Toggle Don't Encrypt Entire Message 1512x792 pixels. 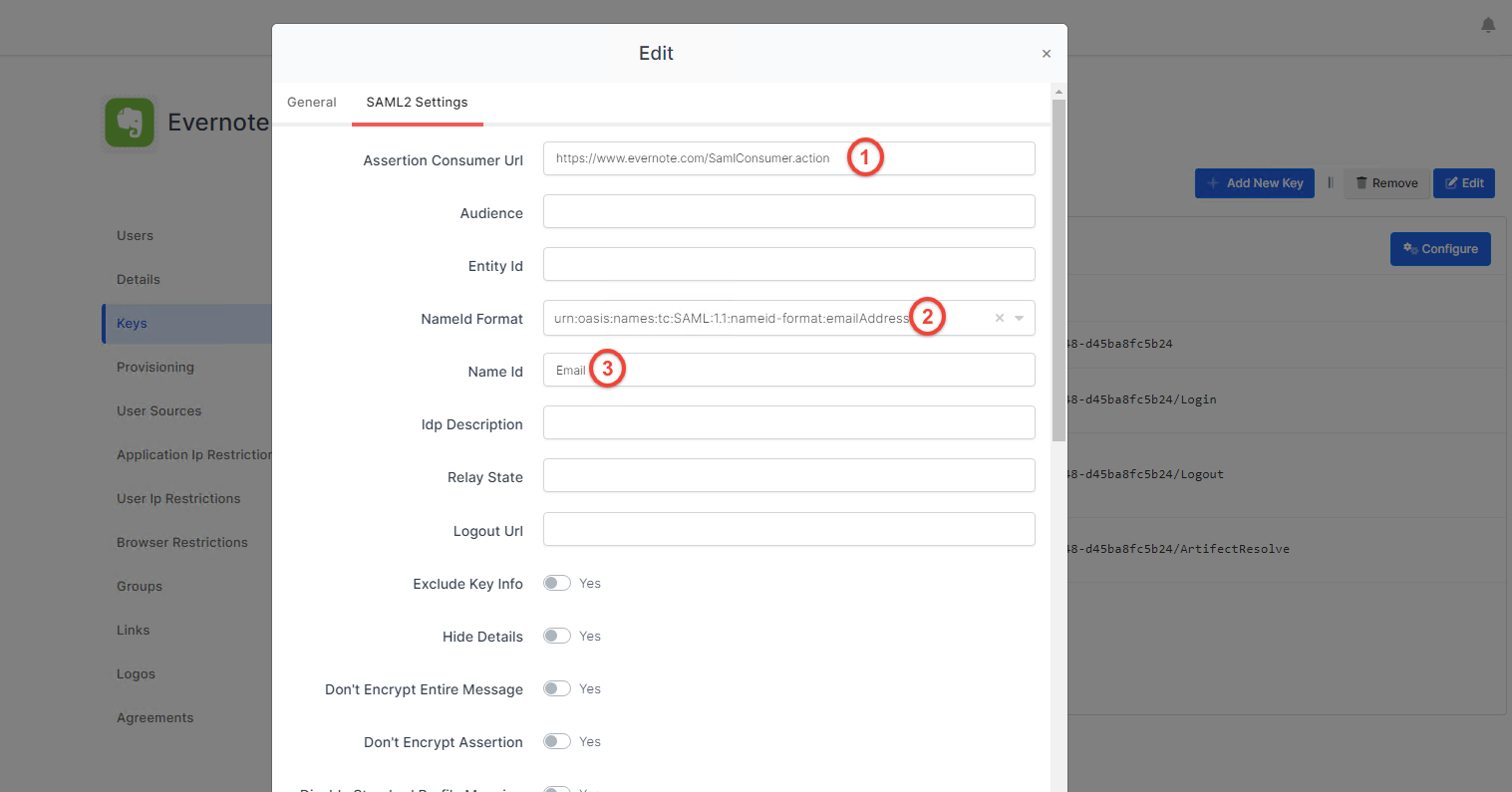pyautogui.click(x=557, y=688)
